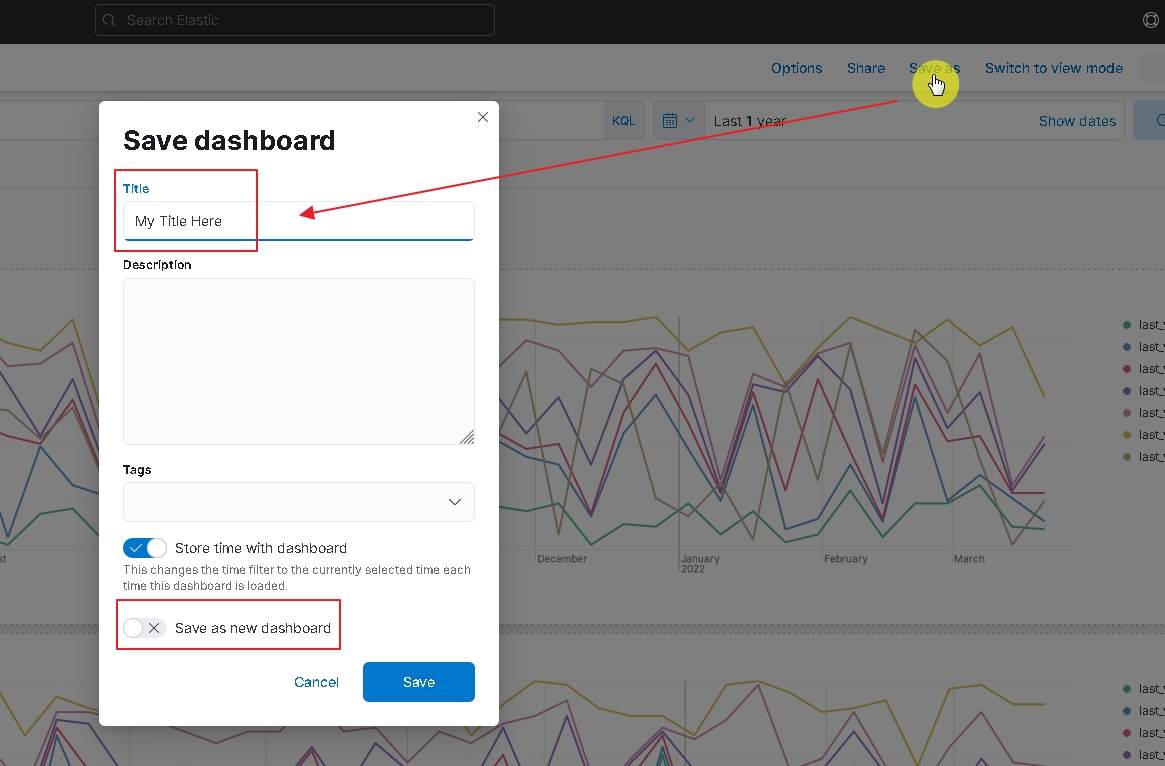Open the calendar icon in the time picker
The width and height of the screenshot is (1165, 766).
670,120
